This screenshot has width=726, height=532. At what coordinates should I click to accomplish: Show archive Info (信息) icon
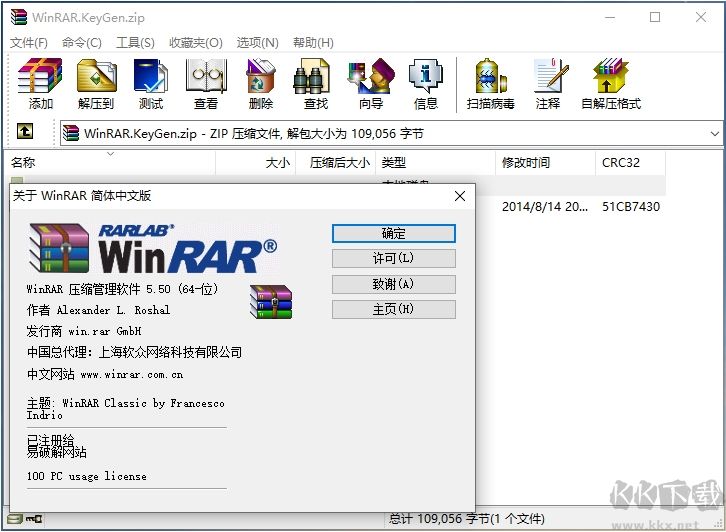pyautogui.click(x=426, y=84)
